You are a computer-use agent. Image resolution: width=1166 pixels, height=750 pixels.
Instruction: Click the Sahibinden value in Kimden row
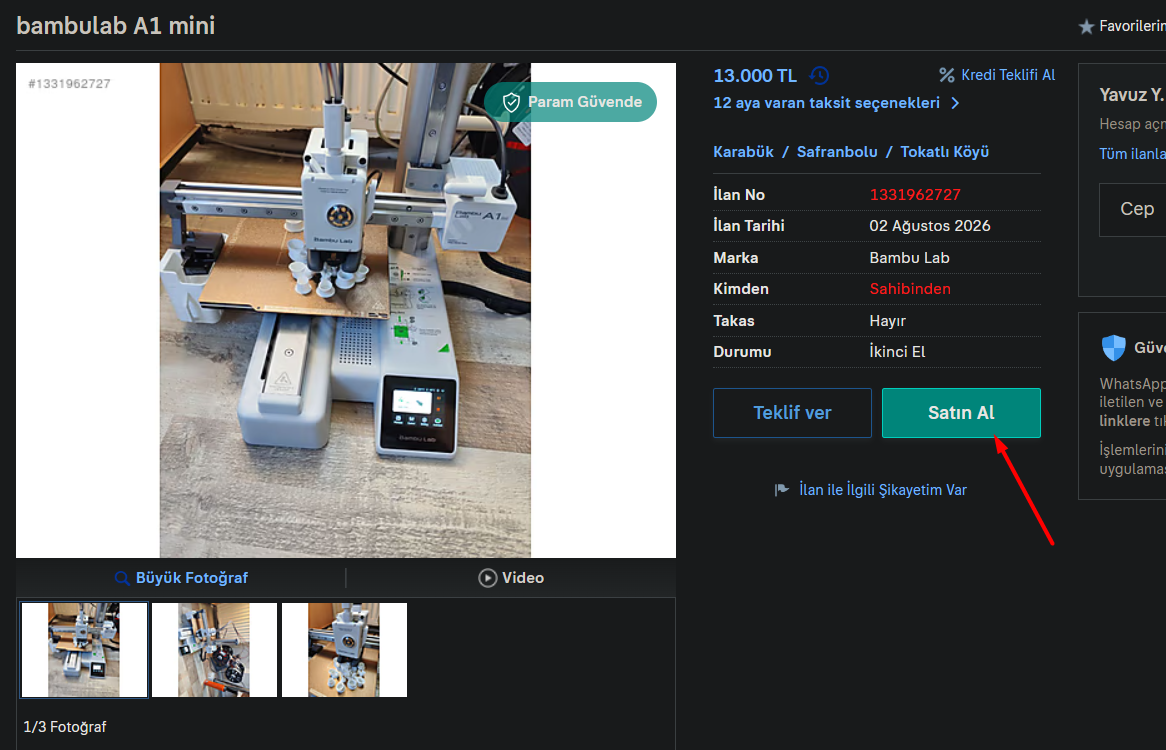tap(910, 288)
